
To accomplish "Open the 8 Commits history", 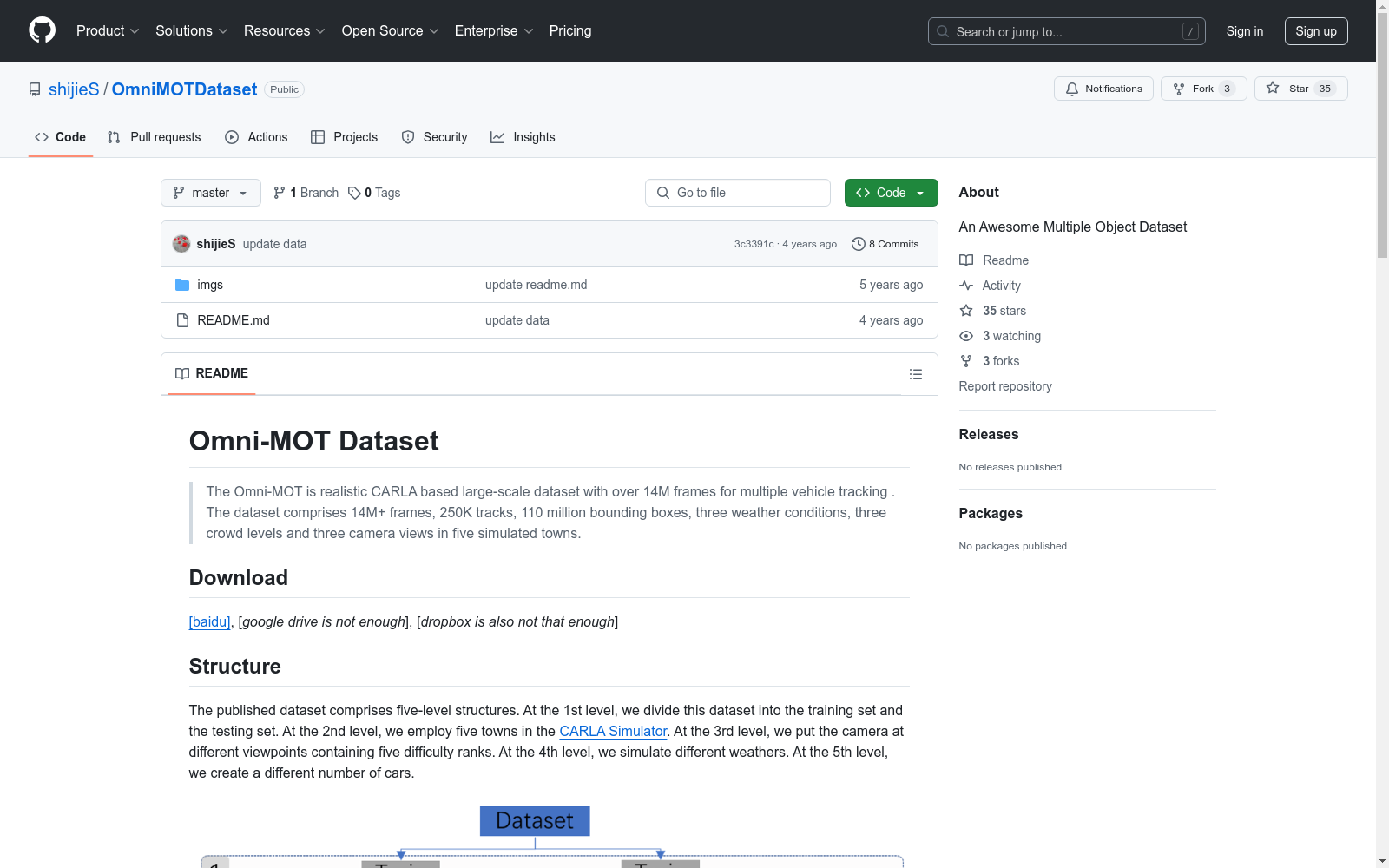I will pos(885,244).
